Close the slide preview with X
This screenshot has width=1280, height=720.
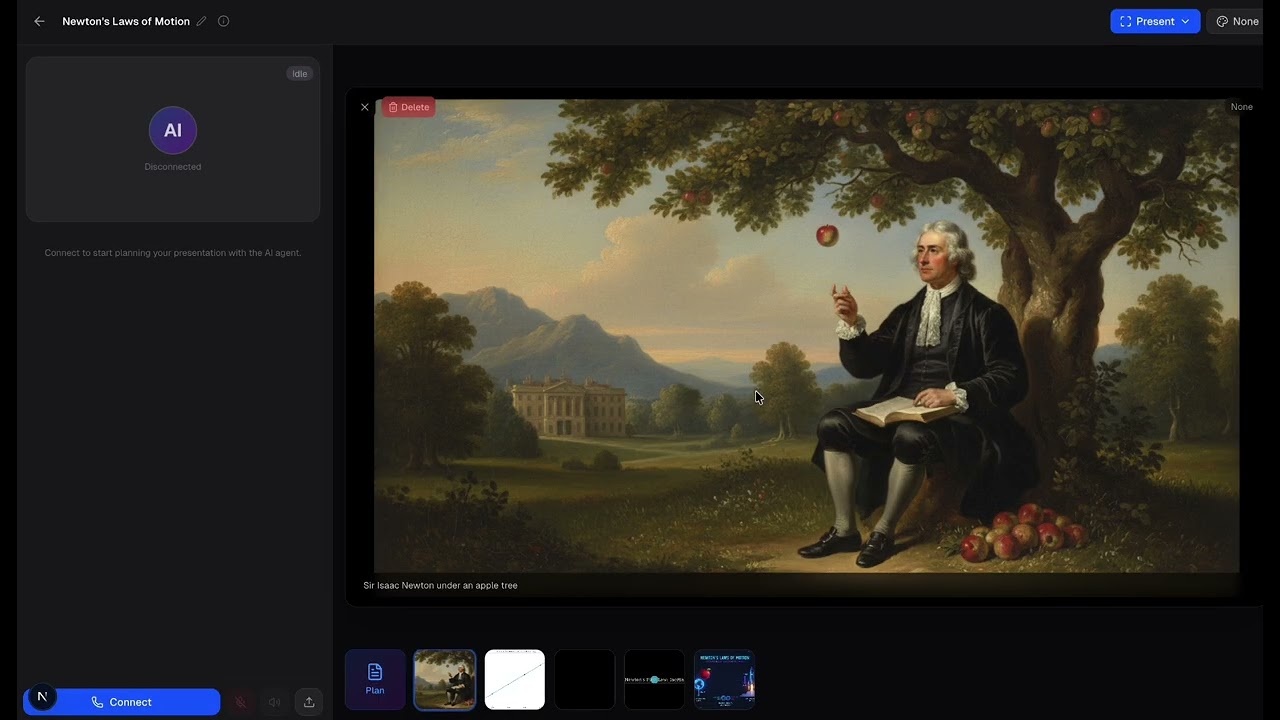pyautogui.click(x=365, y=107)
